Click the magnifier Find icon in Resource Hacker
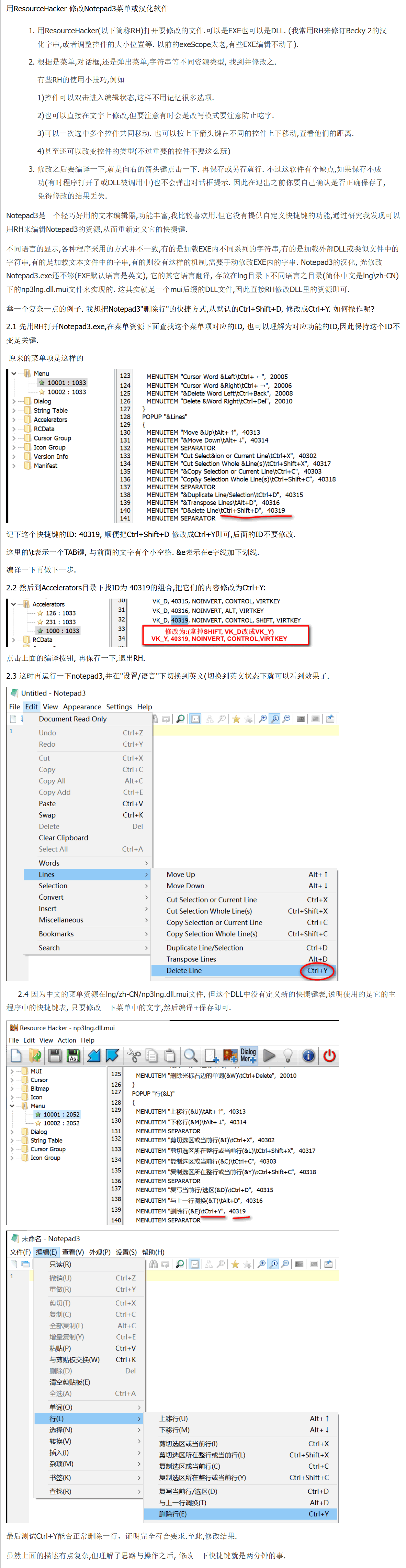Image resolution: width=406 pixels, height=1568 pixels. (191, 1056)
